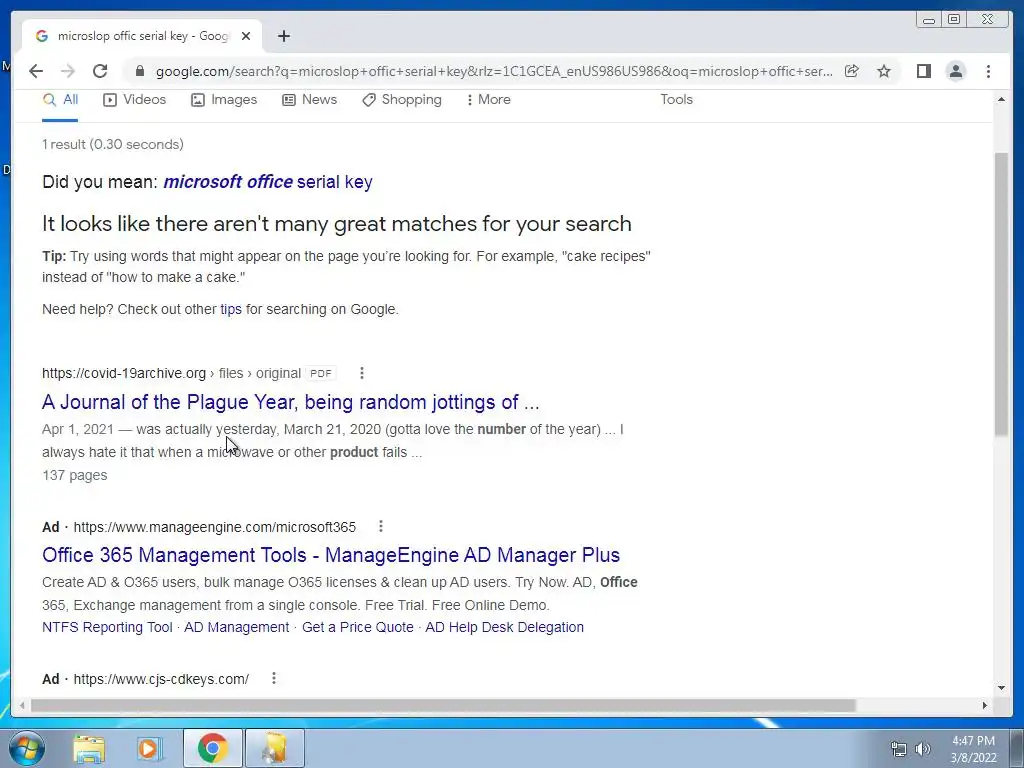
Task: Click the forward navigation arrow
Action: tap(68, 71)
